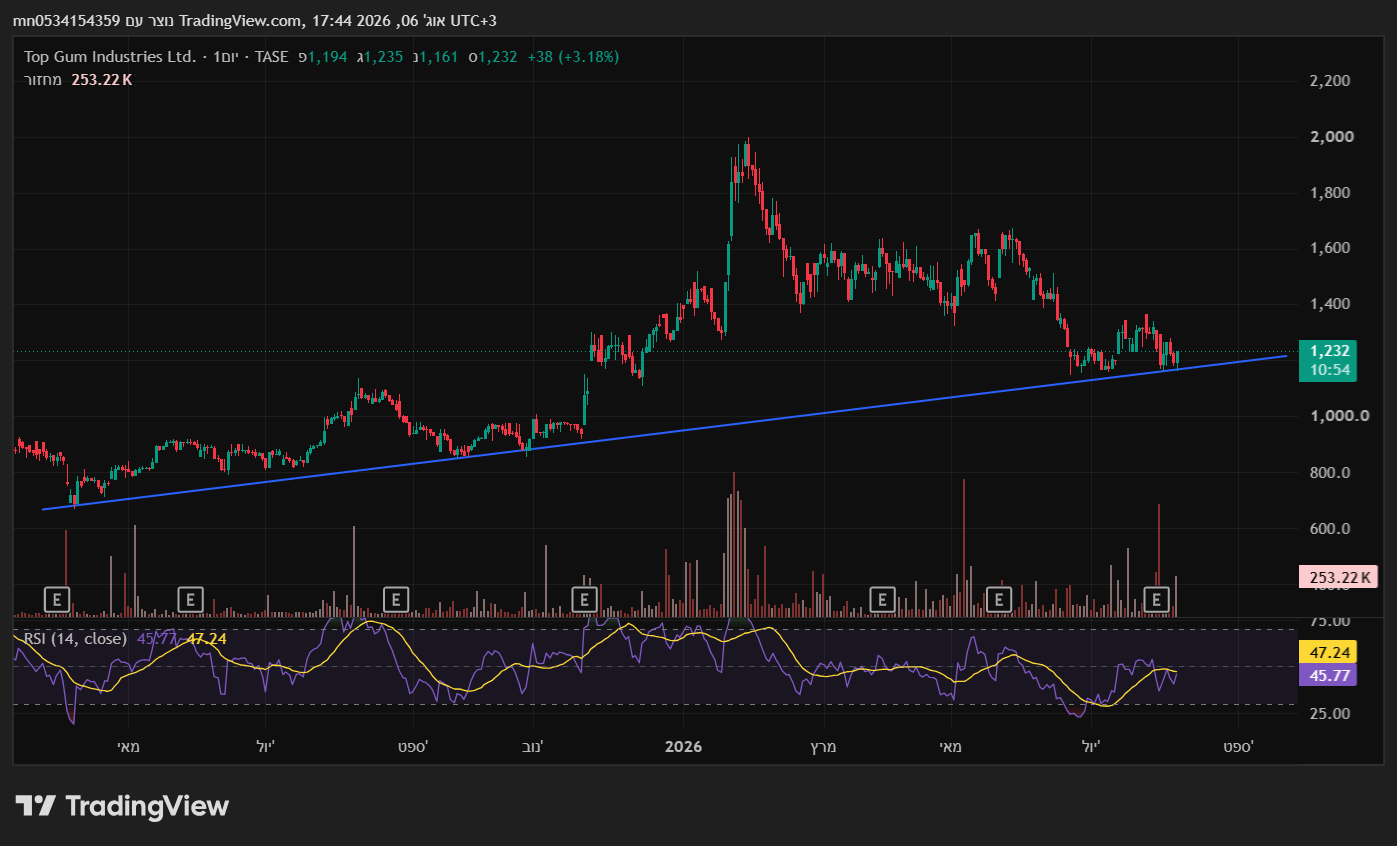Viewport: 1397px width, 846px height.
Task: Click the מרץ month label on time axis
Action: tap(823, 747)
